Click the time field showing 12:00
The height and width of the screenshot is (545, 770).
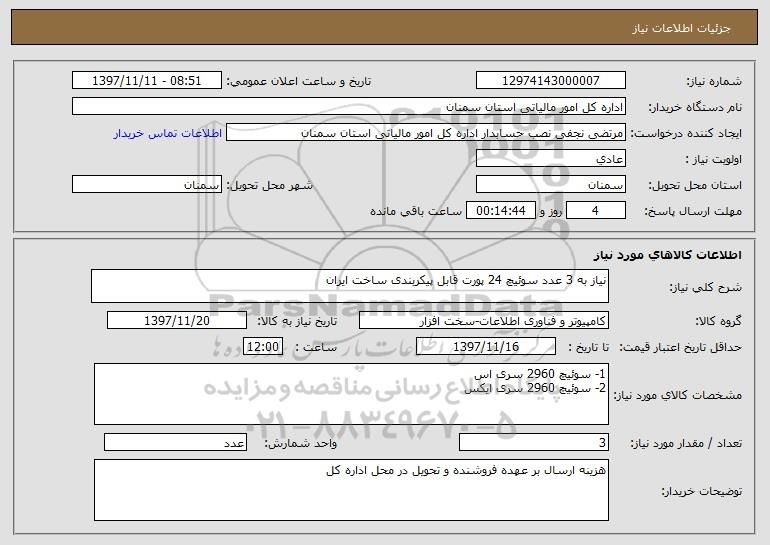pos(263,347)
